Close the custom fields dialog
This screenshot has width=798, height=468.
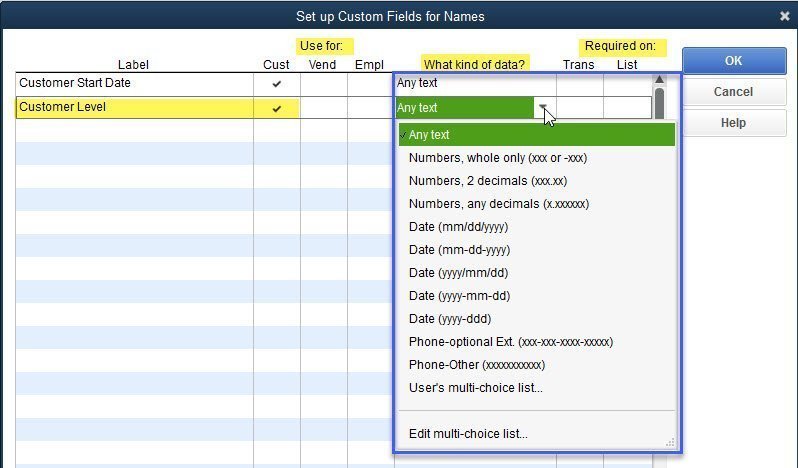tap(784, 16)
